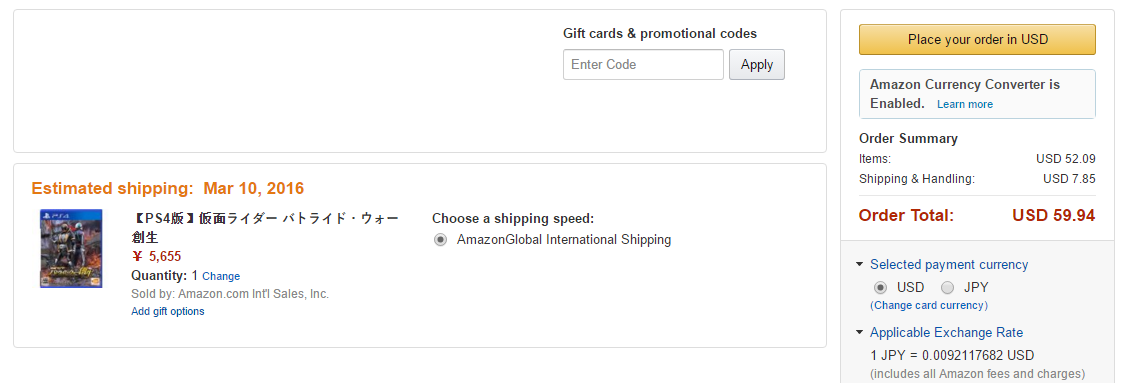Click the Place your order in USD button
This screenshot has height=383, width=1139.
click(977, 39)
